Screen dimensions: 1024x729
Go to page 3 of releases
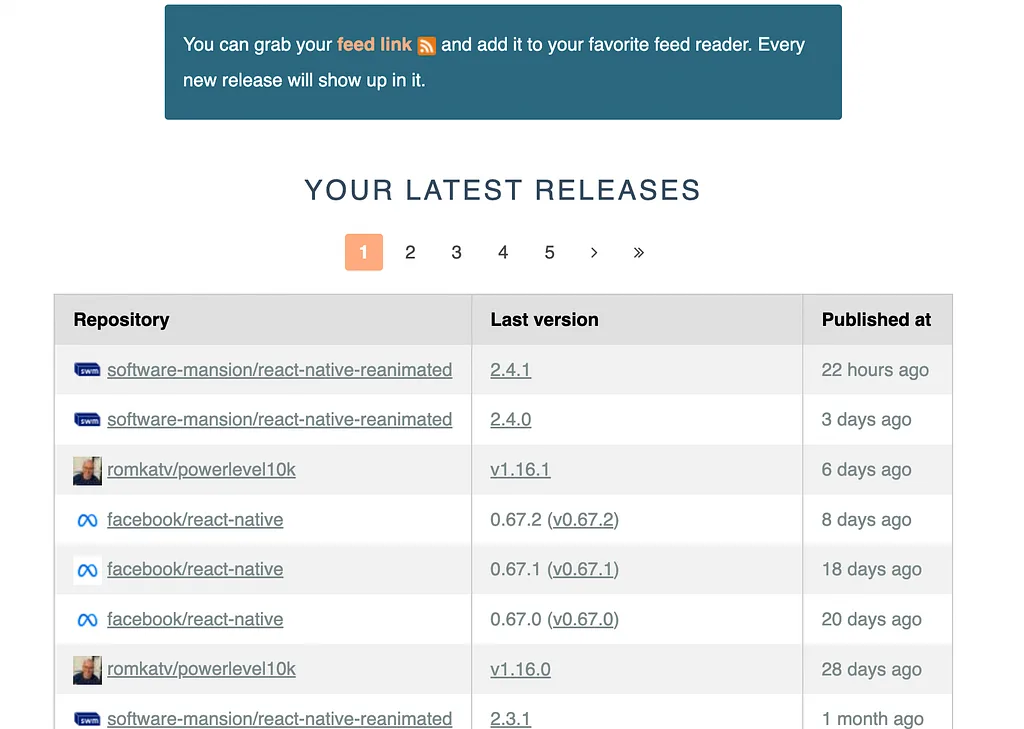click(x=456, y=252)
